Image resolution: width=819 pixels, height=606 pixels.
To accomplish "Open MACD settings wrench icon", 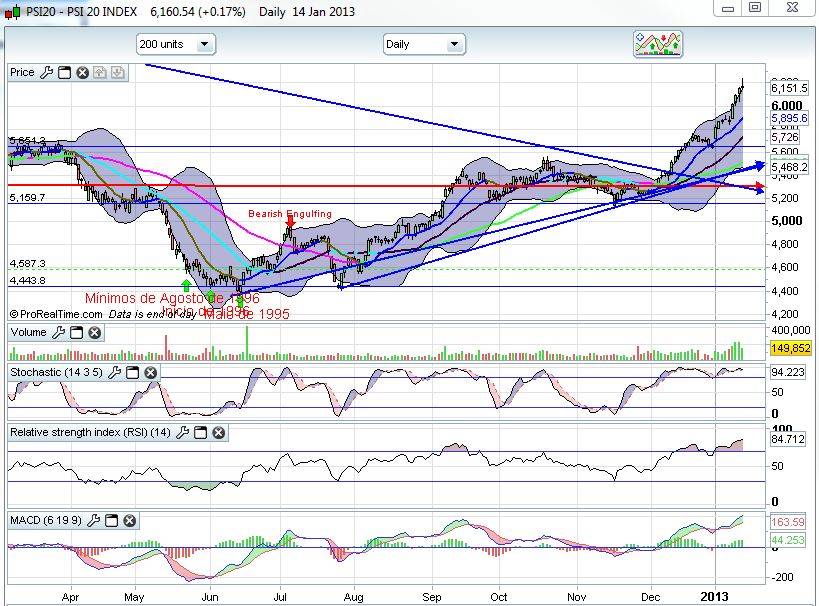I will (x=93, y=520).
